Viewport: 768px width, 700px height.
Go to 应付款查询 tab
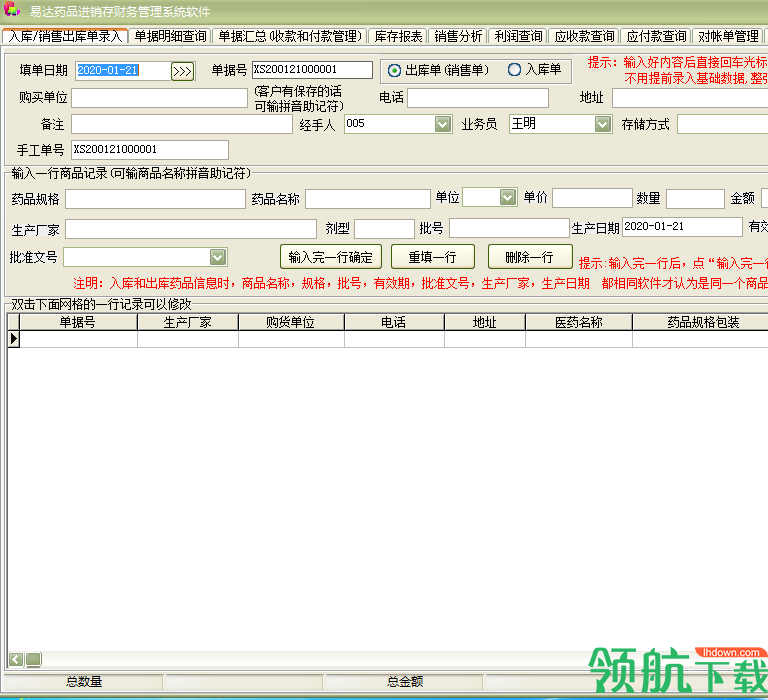pos(656,36)
